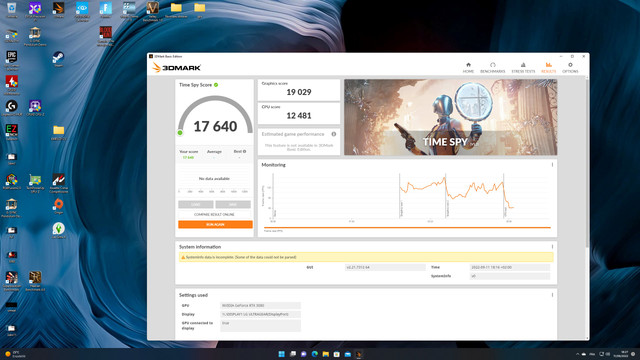
Task: Select the 3DMark desktop shortcut
Action: 58,10
